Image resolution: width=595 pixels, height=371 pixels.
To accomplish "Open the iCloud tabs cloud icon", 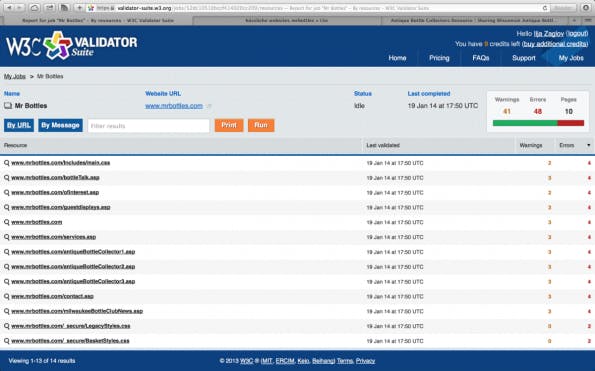I will 34,8.
